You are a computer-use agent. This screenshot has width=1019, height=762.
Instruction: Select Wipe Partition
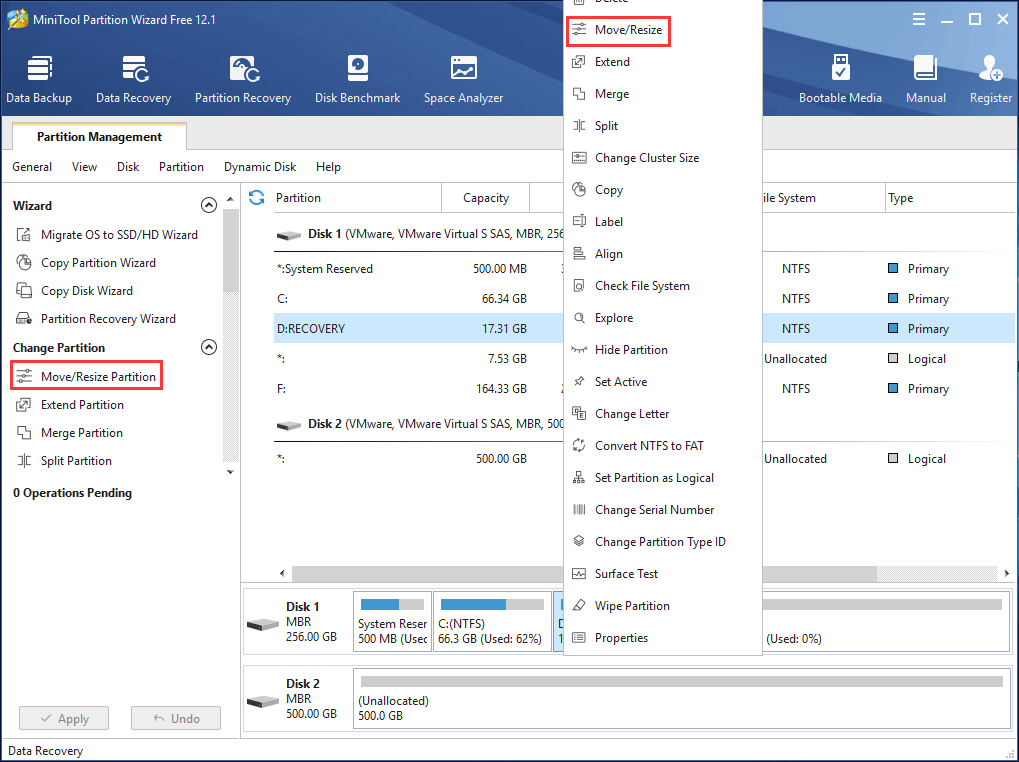tap(663, 605)
